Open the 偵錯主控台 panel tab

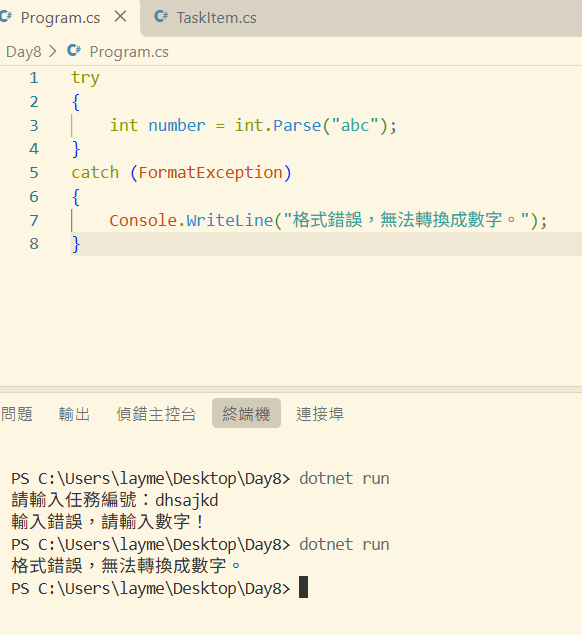(x=156, y=414)
